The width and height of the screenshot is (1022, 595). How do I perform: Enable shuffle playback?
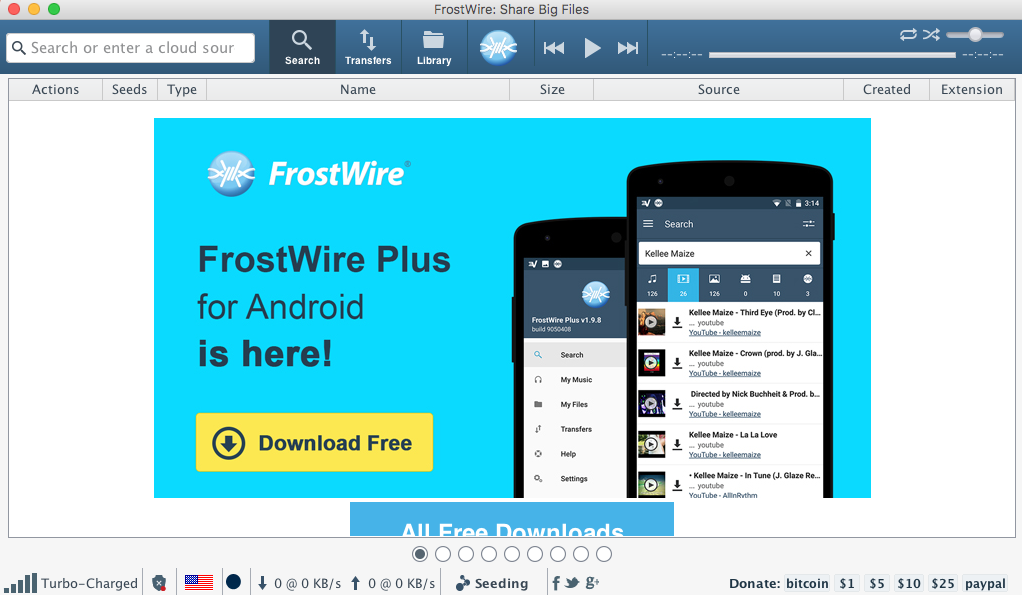(931, 34)
